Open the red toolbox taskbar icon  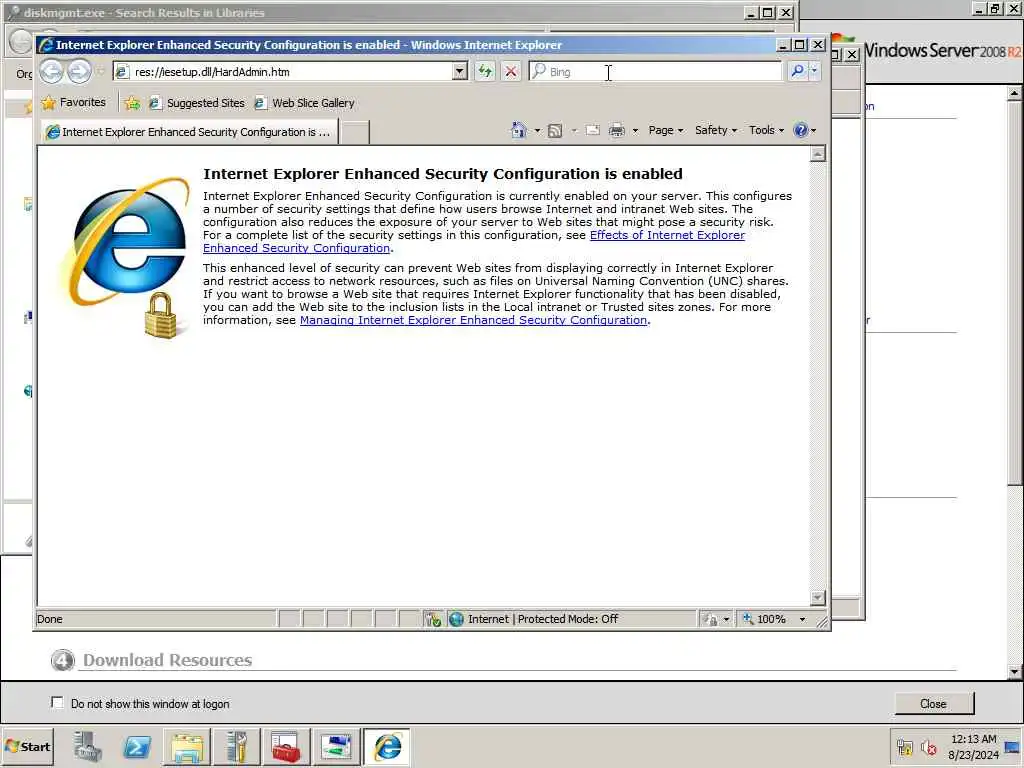coord(286,747)
